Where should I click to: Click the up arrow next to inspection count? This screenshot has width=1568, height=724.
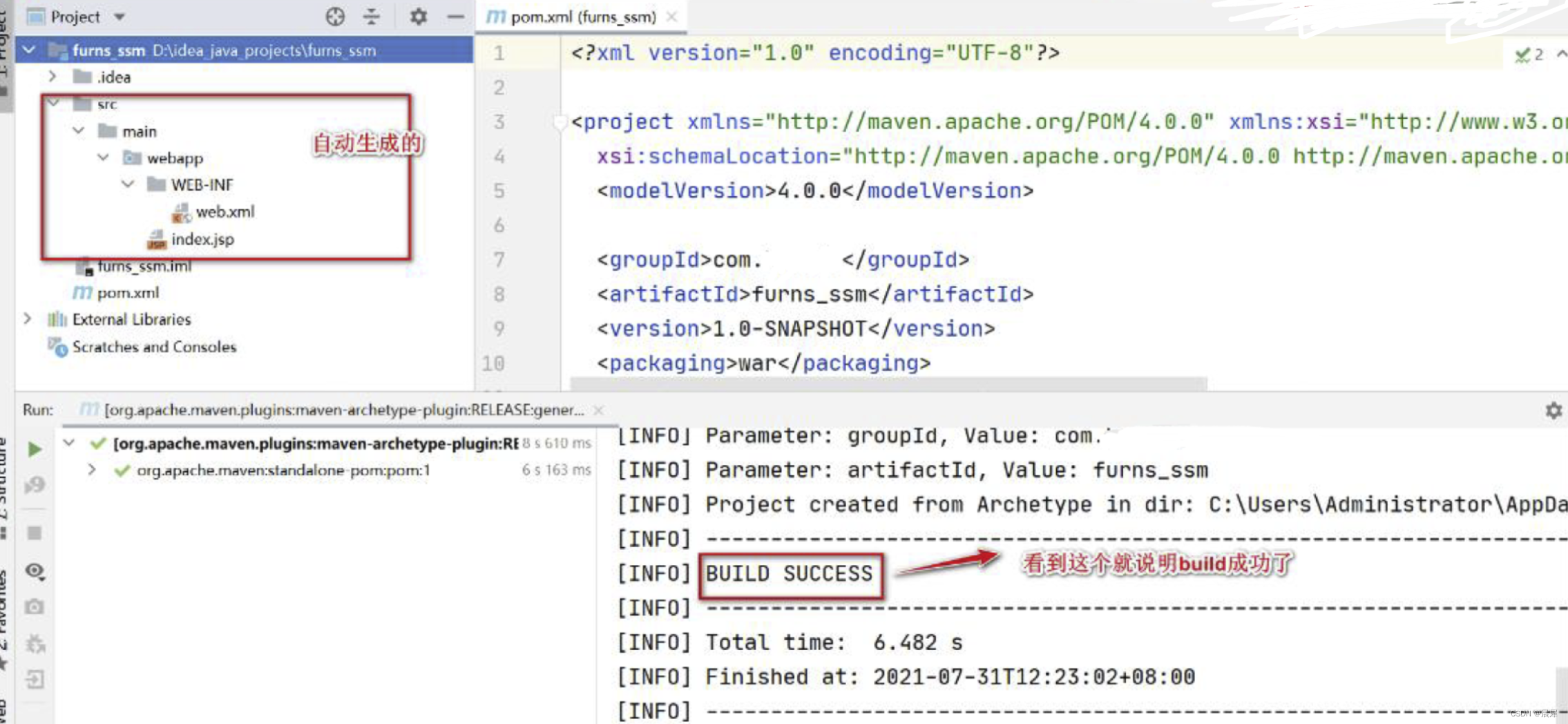pos(1561,55)
